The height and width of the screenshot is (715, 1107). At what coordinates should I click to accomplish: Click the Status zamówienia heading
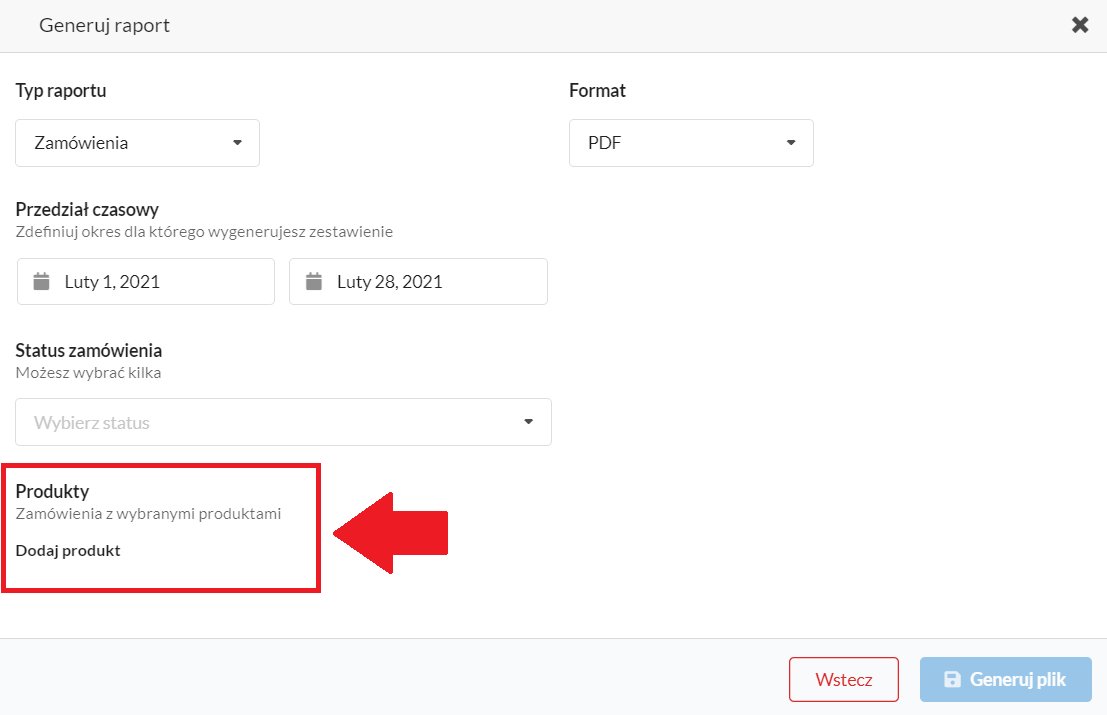(x=89, y=350)
